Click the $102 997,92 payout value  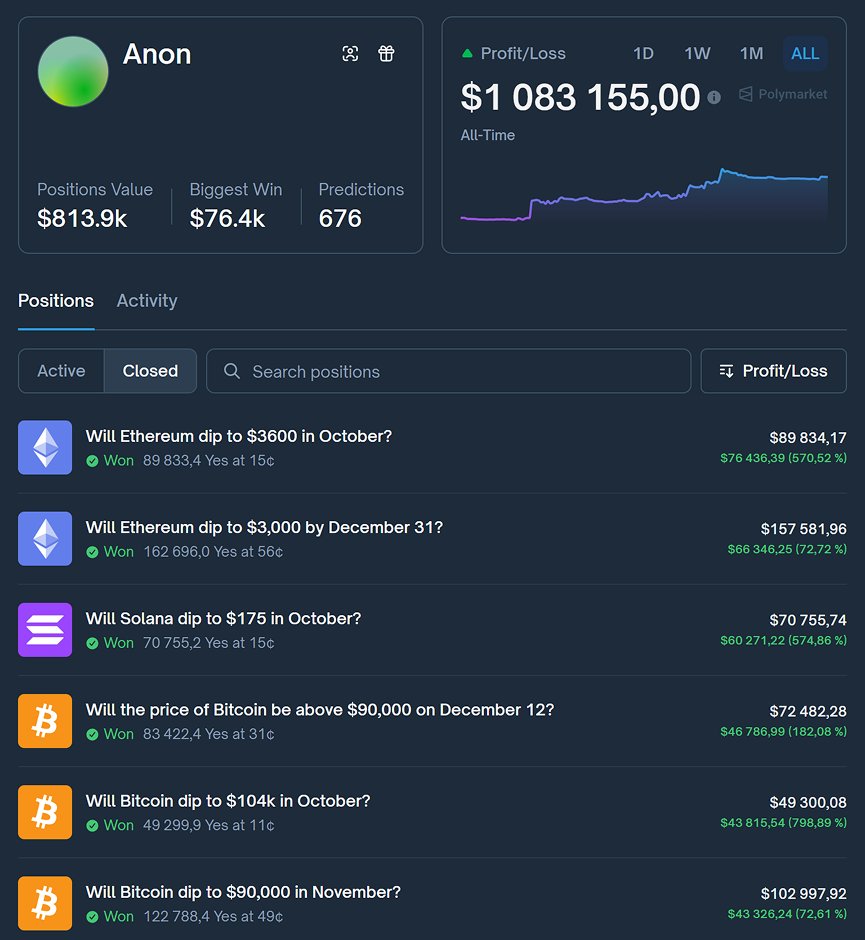pyautogui.click(x=803, y=893)
